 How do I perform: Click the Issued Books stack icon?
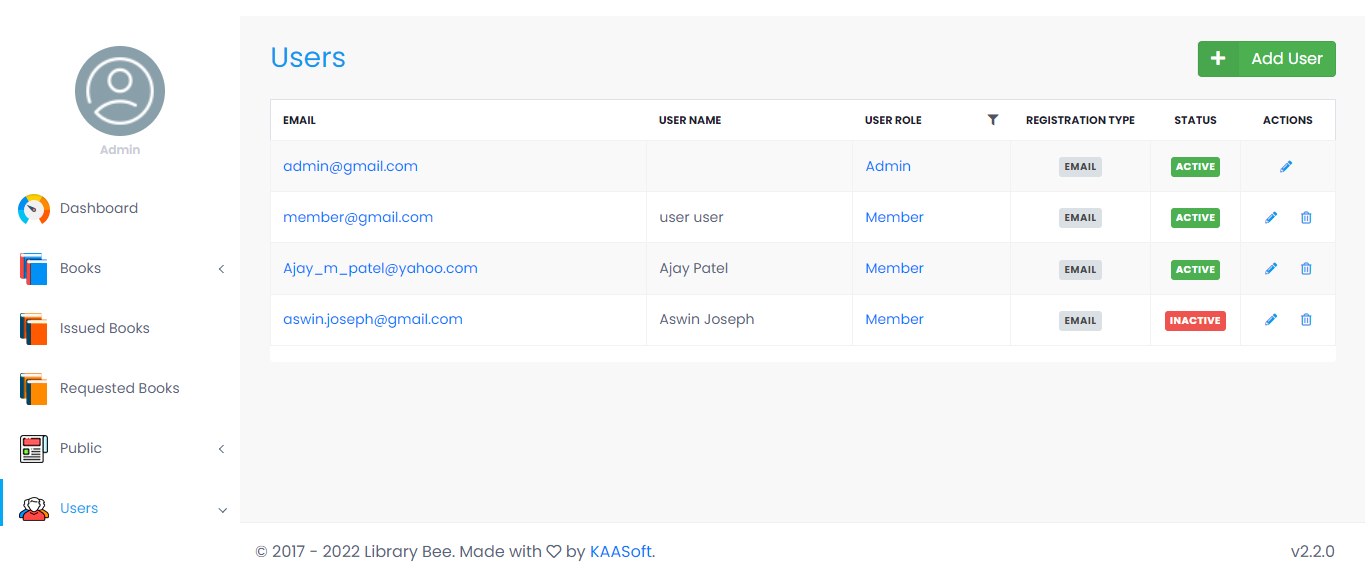pyautogui.click(x=34, y=329)
